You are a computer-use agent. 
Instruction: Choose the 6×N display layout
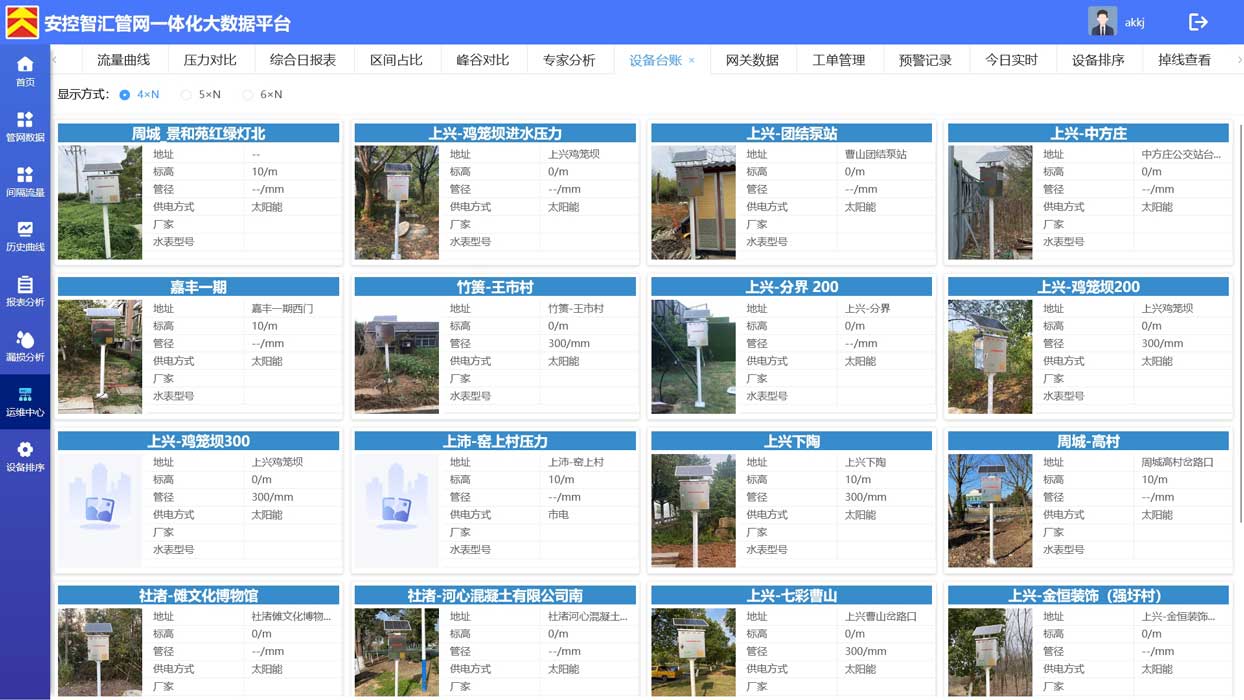(x=247, y=95)
